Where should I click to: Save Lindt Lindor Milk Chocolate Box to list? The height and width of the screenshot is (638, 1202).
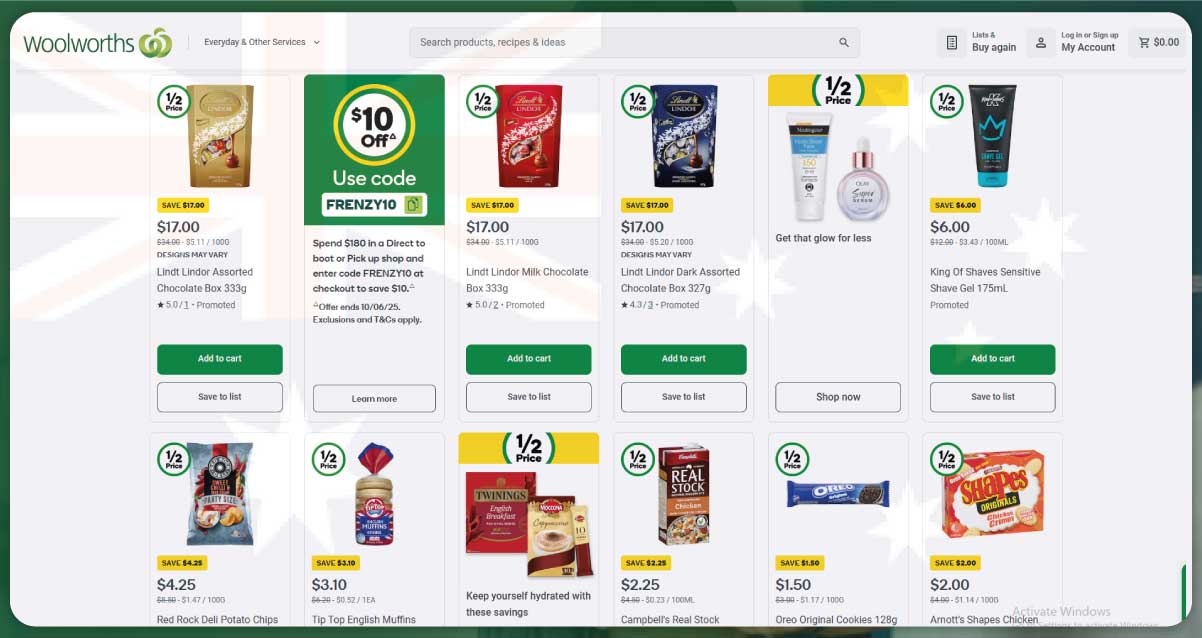(529, 397)
